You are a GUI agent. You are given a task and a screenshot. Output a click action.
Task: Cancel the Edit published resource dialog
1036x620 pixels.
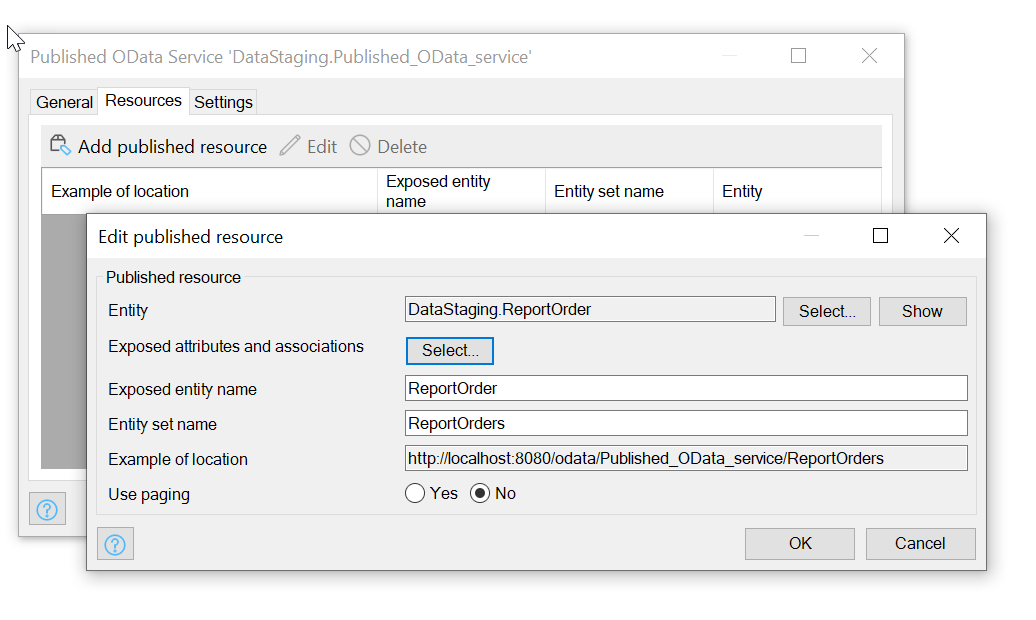click(x=919, y=543)
